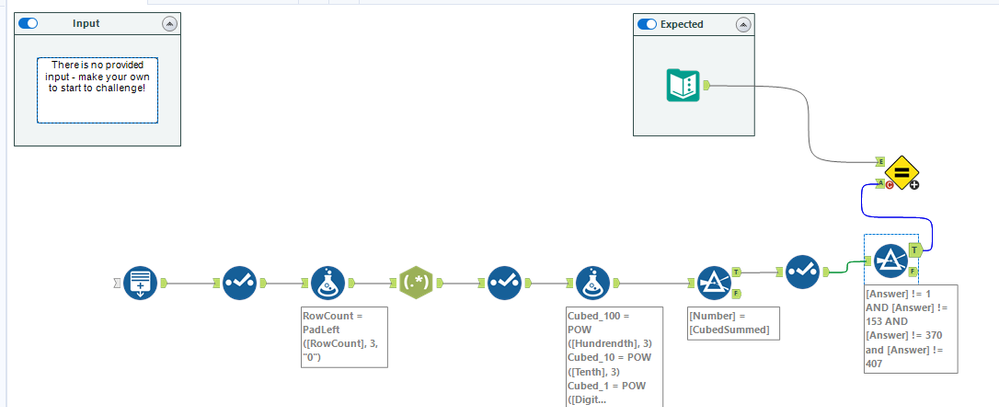Click input anchor of the last Filter tool
The image size is (999, 407).
[870, 261]
